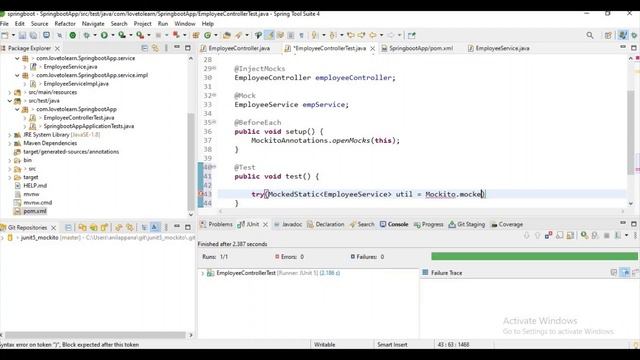Expand EmployeeControllerTest in JUnit results
This screenshot has width=640, height=360.
pyautogui.click(x=202, y=273)
